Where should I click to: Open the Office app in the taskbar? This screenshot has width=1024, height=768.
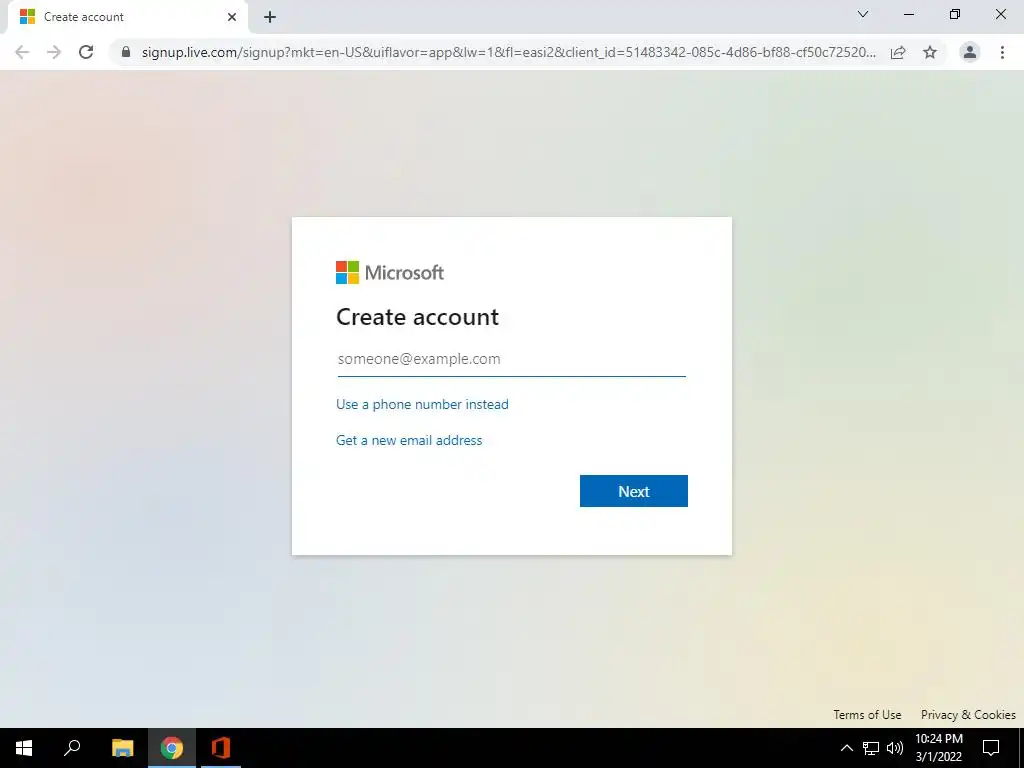coord(221,748)
